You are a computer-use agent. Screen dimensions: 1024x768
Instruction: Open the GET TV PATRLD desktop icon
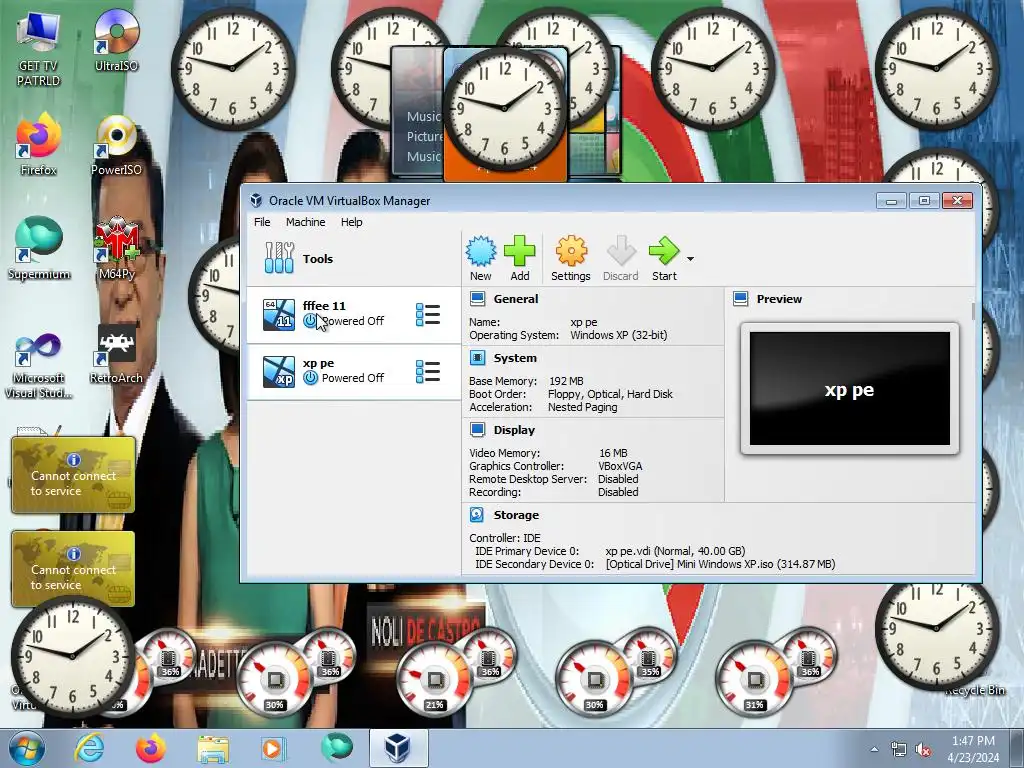38,50
